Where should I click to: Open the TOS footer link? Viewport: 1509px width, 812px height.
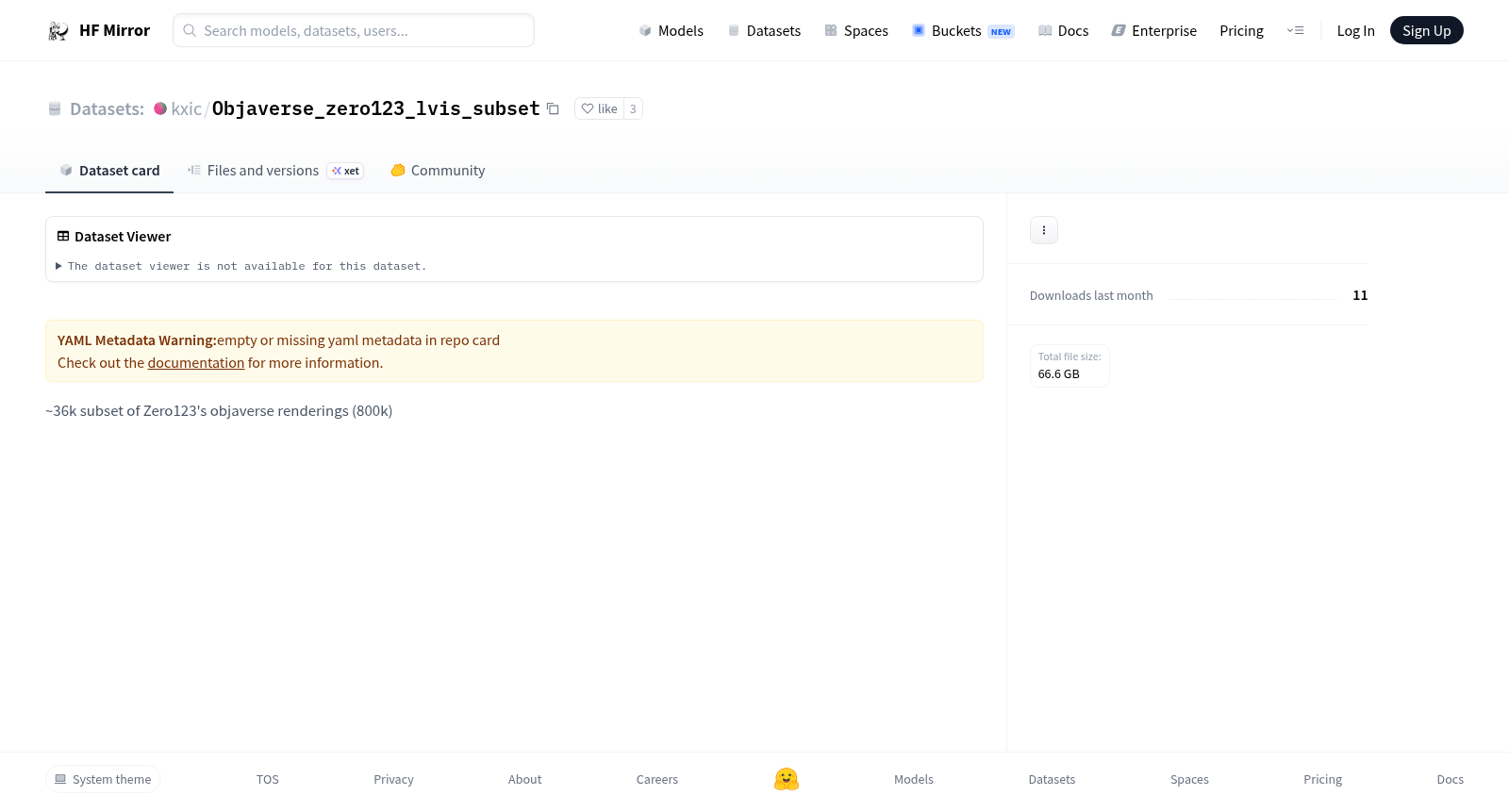pos(268,780)
